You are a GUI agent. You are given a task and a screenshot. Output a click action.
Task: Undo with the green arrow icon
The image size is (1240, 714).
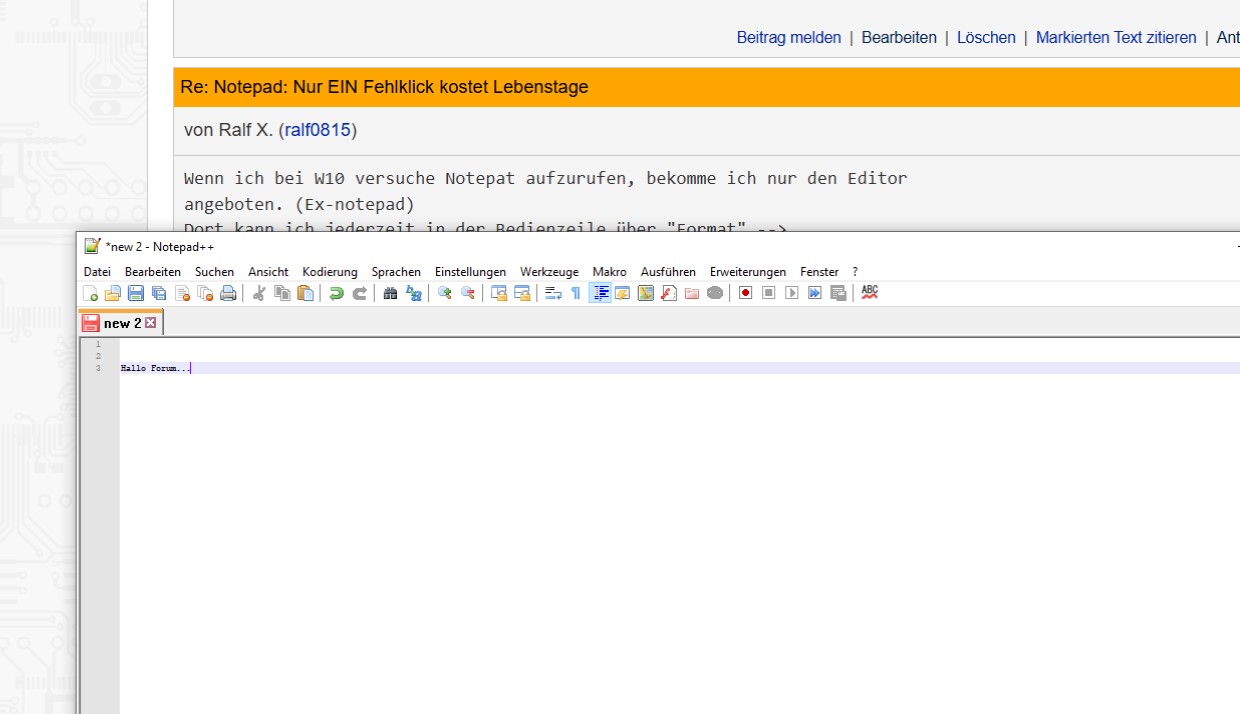336,293
